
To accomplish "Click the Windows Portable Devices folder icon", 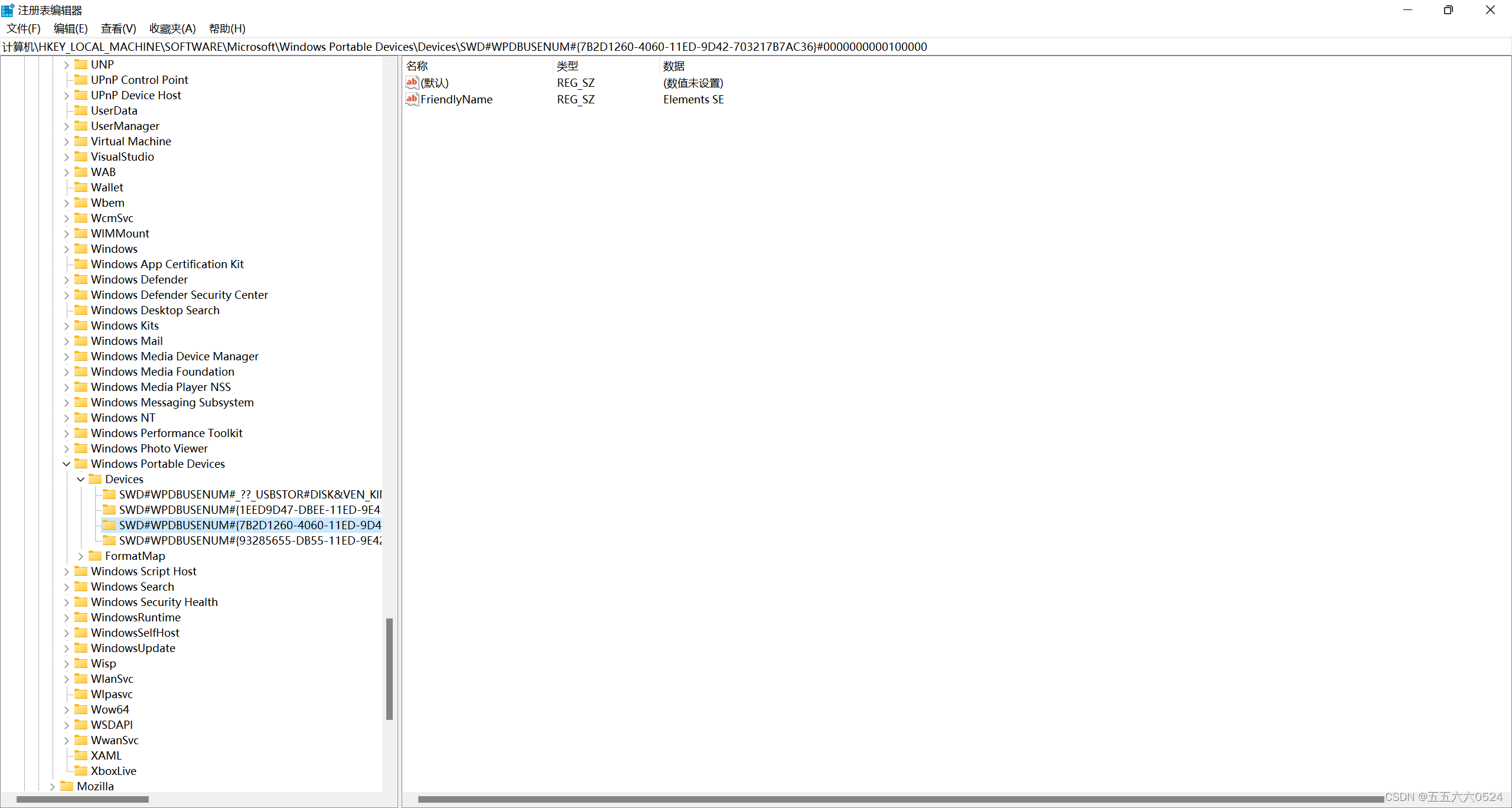I will point(81,464).
